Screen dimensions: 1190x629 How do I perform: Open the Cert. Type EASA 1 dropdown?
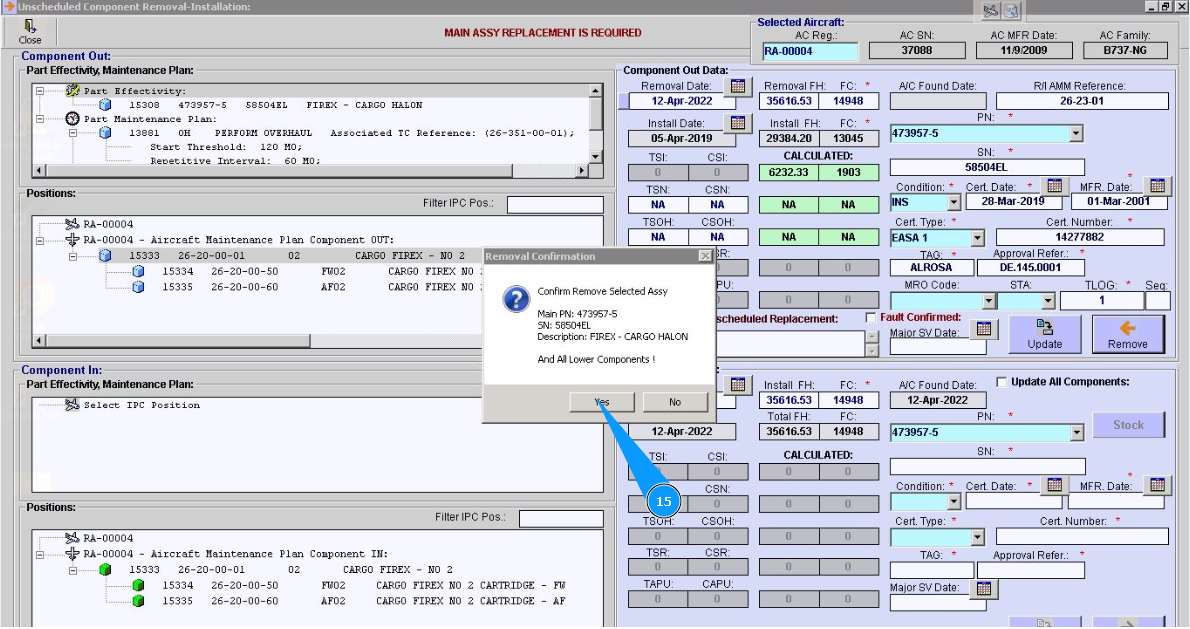pyautogui.click(x=976, y=238)
